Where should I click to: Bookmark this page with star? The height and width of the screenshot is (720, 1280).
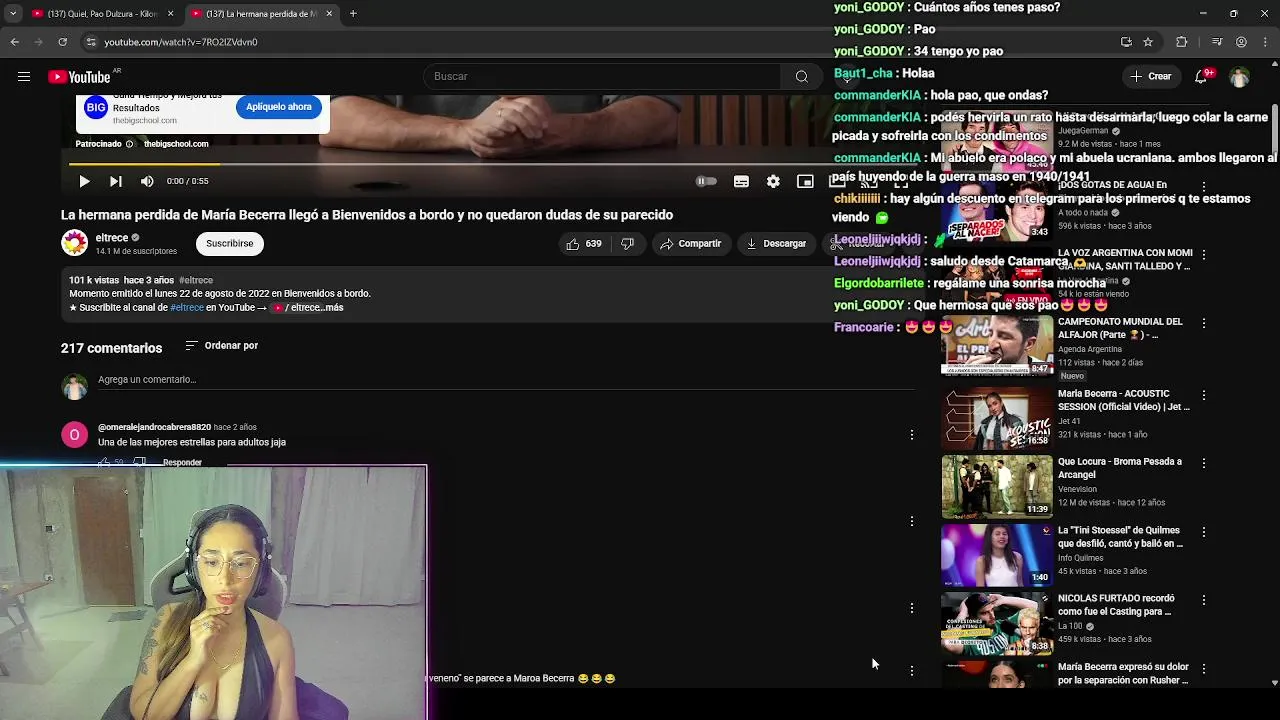point(1148,42)
